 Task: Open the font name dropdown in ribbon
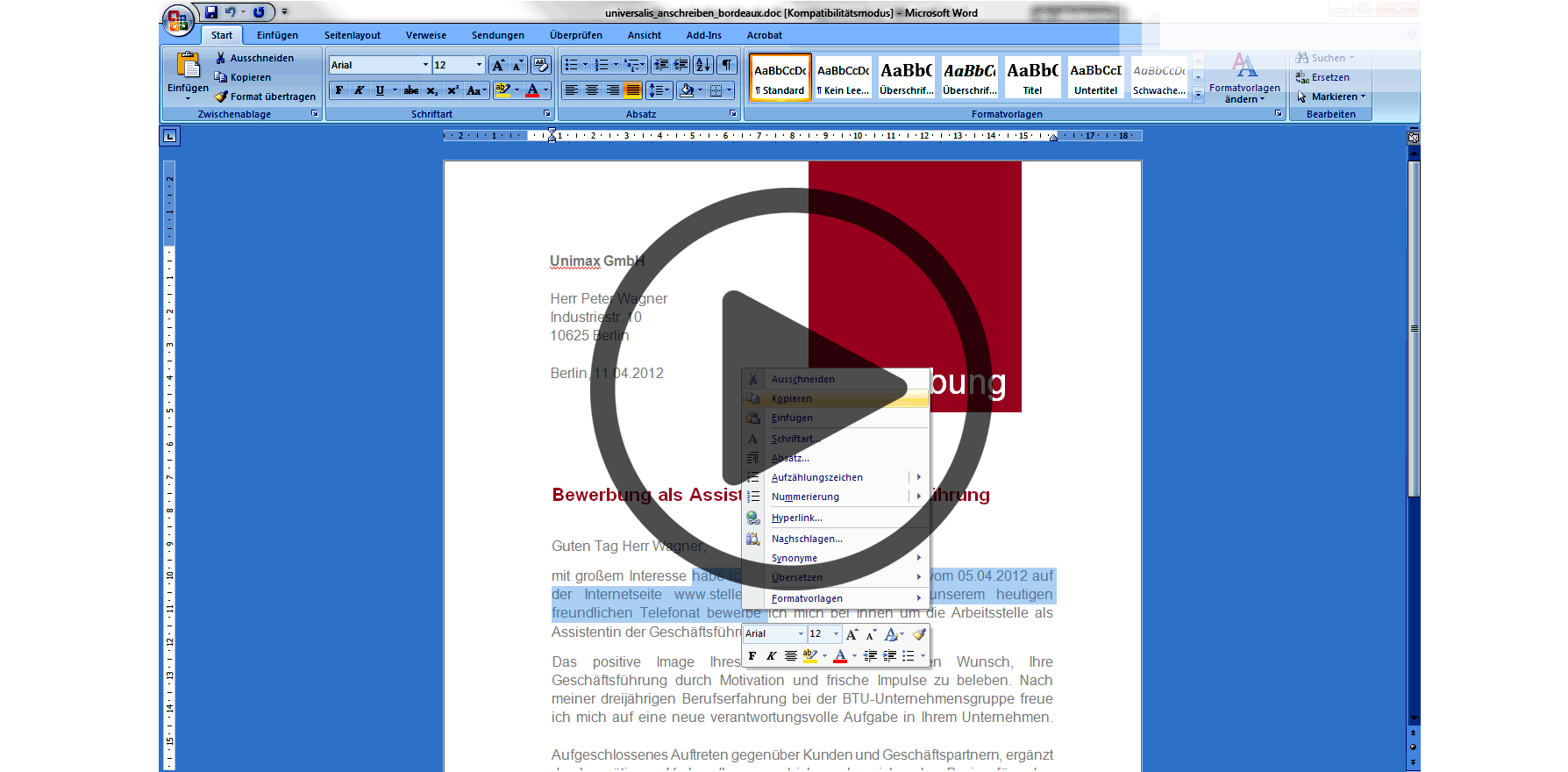[425, 65]
